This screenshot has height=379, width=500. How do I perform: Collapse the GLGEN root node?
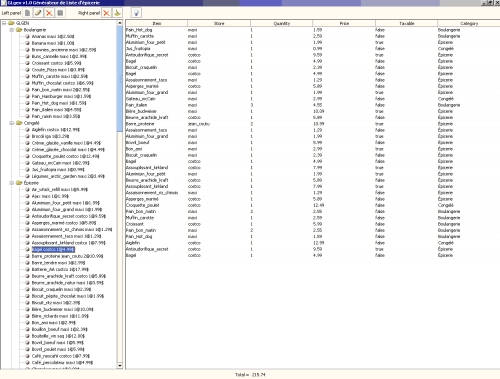pyautogui.click(x=4, y=23)
